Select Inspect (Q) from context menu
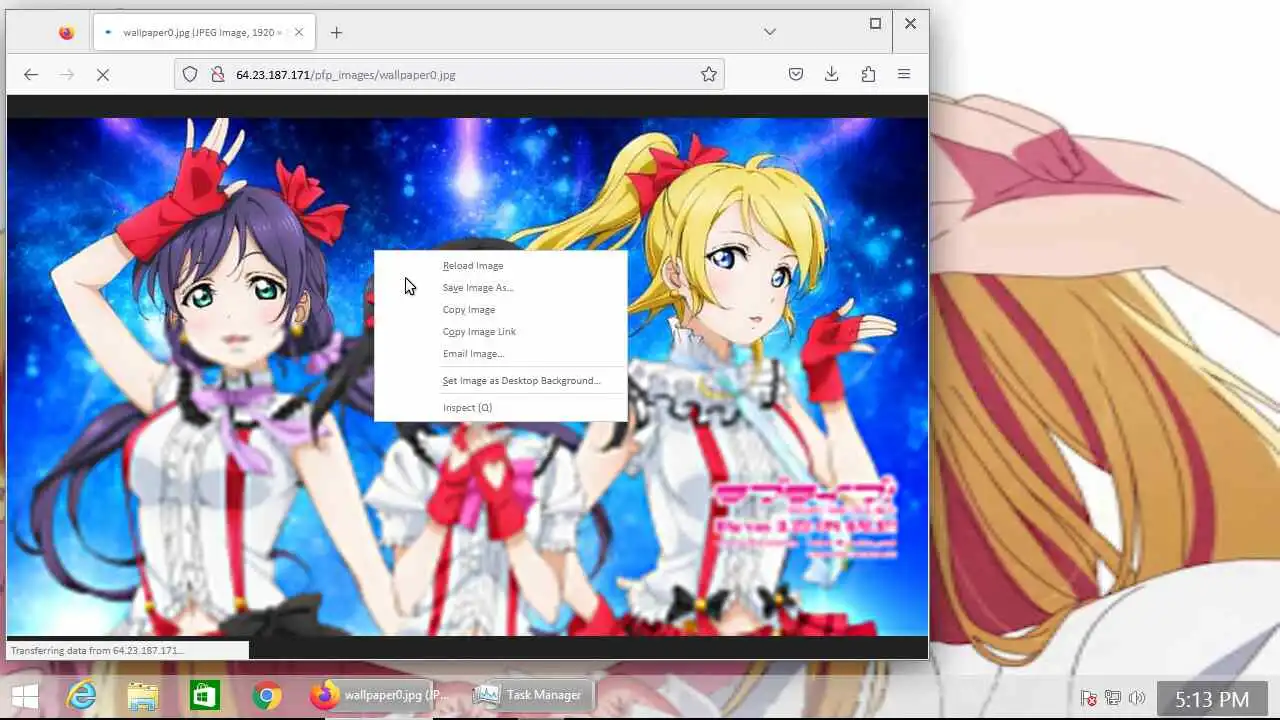The height and width of the screenshot is (720, 1280). (x=500, y=407)
